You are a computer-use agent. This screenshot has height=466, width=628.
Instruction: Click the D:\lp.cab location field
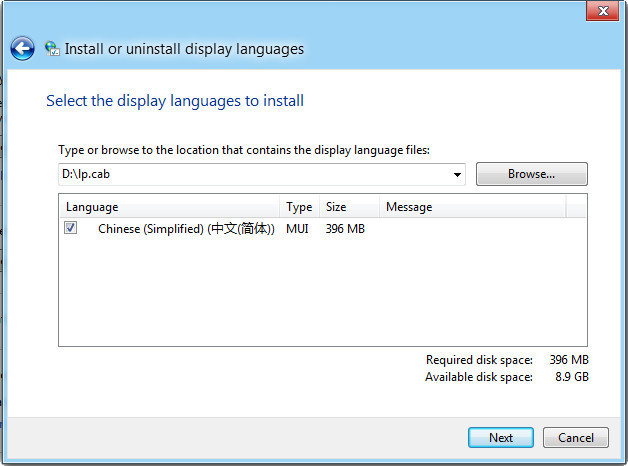[262, 174]
